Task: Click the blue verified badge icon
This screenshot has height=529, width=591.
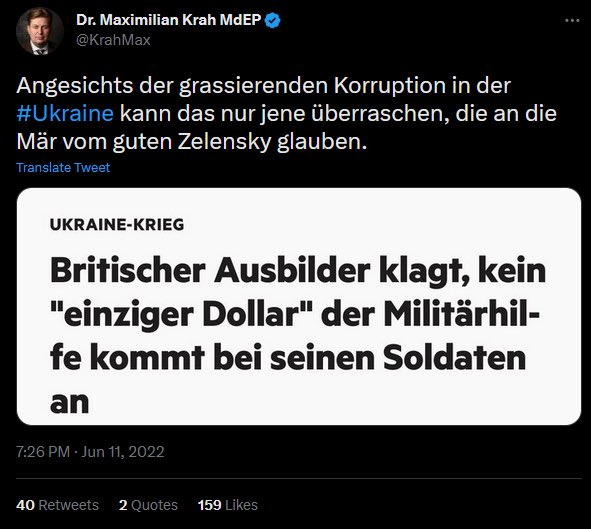Action: (273, 20)
